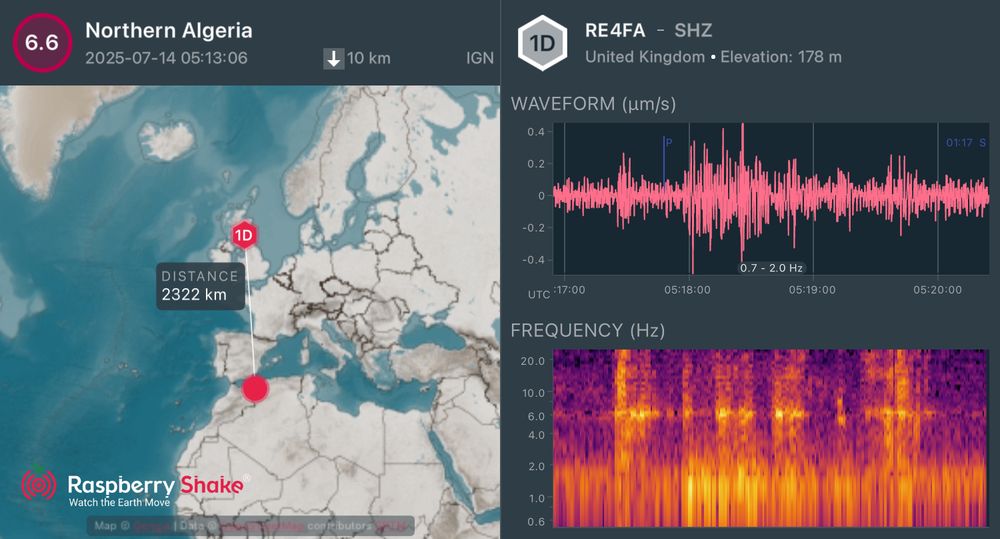The width and height of the screenshot is (1000, 539).
Task: Click the 05:18:00 time axis label
Action: [687, 290]
